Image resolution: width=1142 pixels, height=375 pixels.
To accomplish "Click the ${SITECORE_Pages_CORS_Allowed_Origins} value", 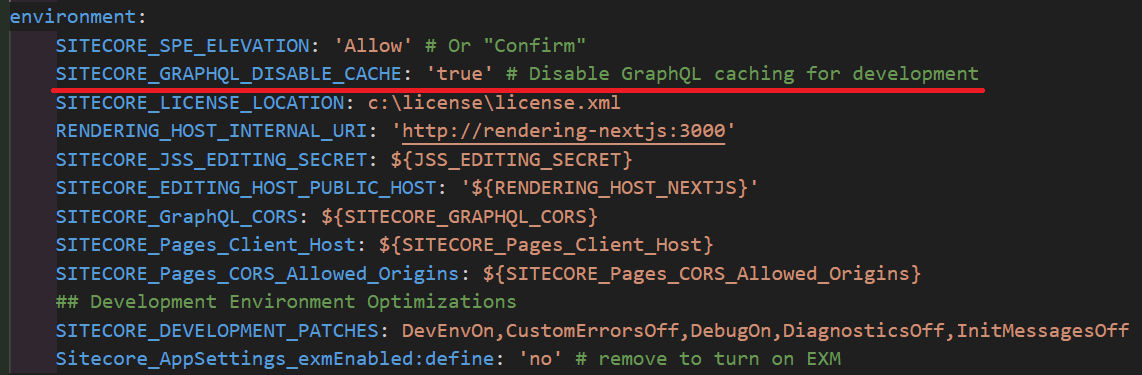I will 701,274.
